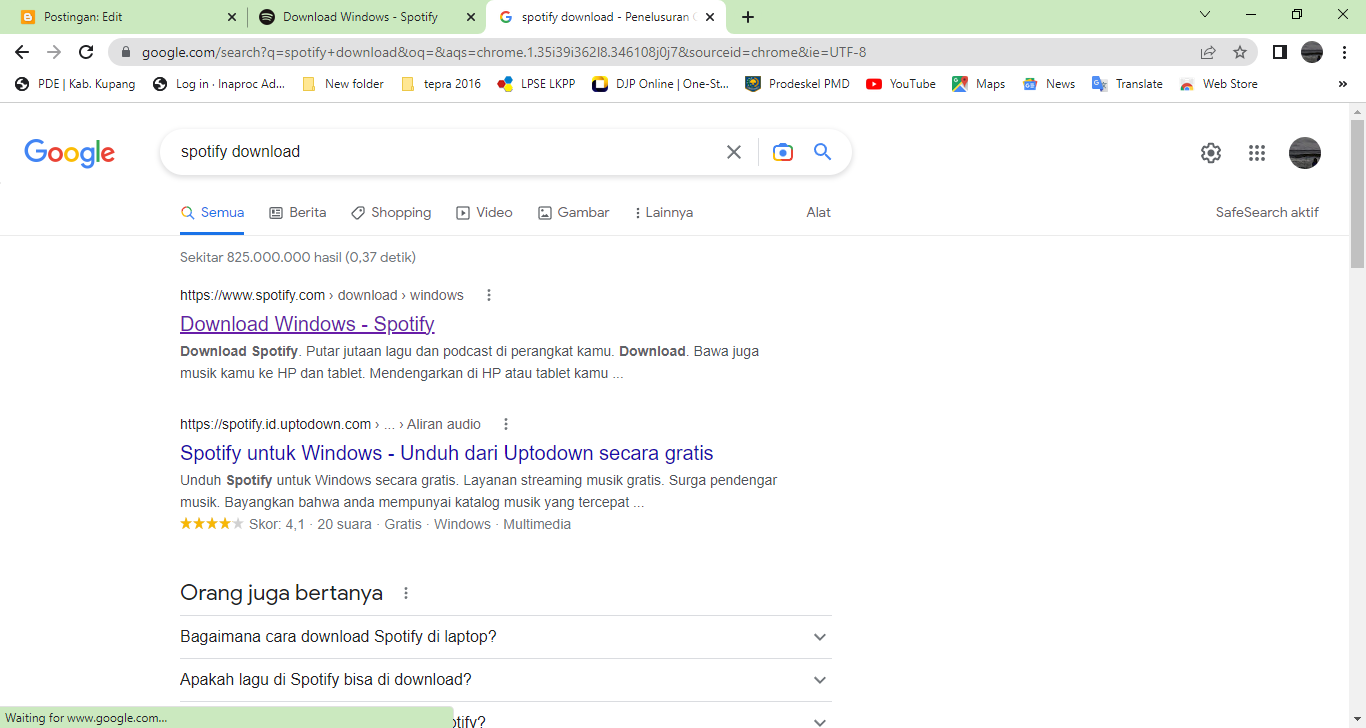Viewport: 1366px width, 728px height.
Task: Open Google settings gear icon
Action: pyautogui.click(x=1211, y=153)
